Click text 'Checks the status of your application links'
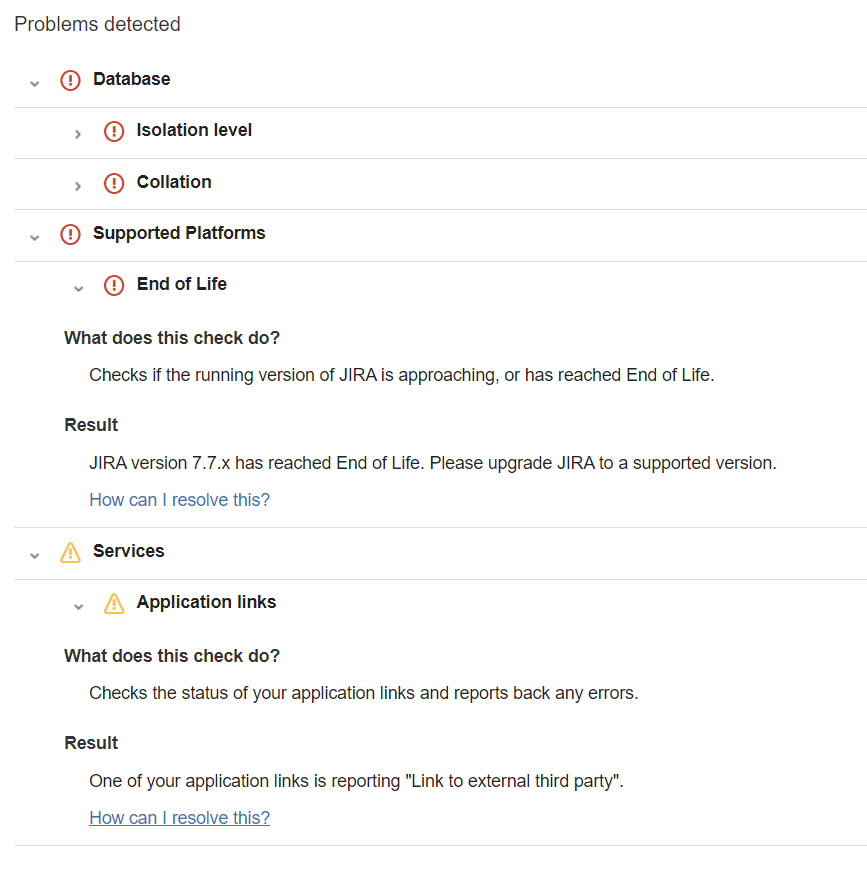The height and width of the screenshot is (869, 867). pos(252,693)
